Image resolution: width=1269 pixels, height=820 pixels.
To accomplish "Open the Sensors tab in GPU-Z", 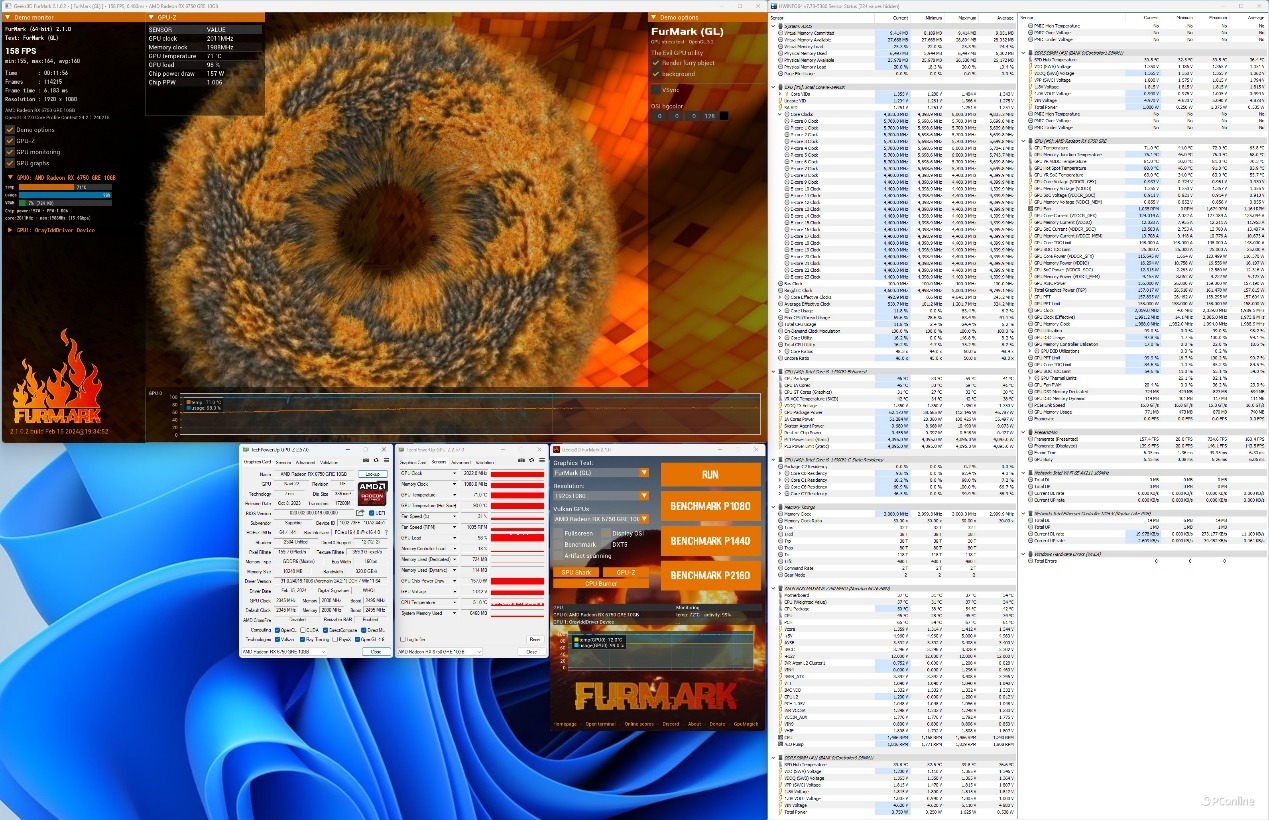I will click(x=285, y=462).
